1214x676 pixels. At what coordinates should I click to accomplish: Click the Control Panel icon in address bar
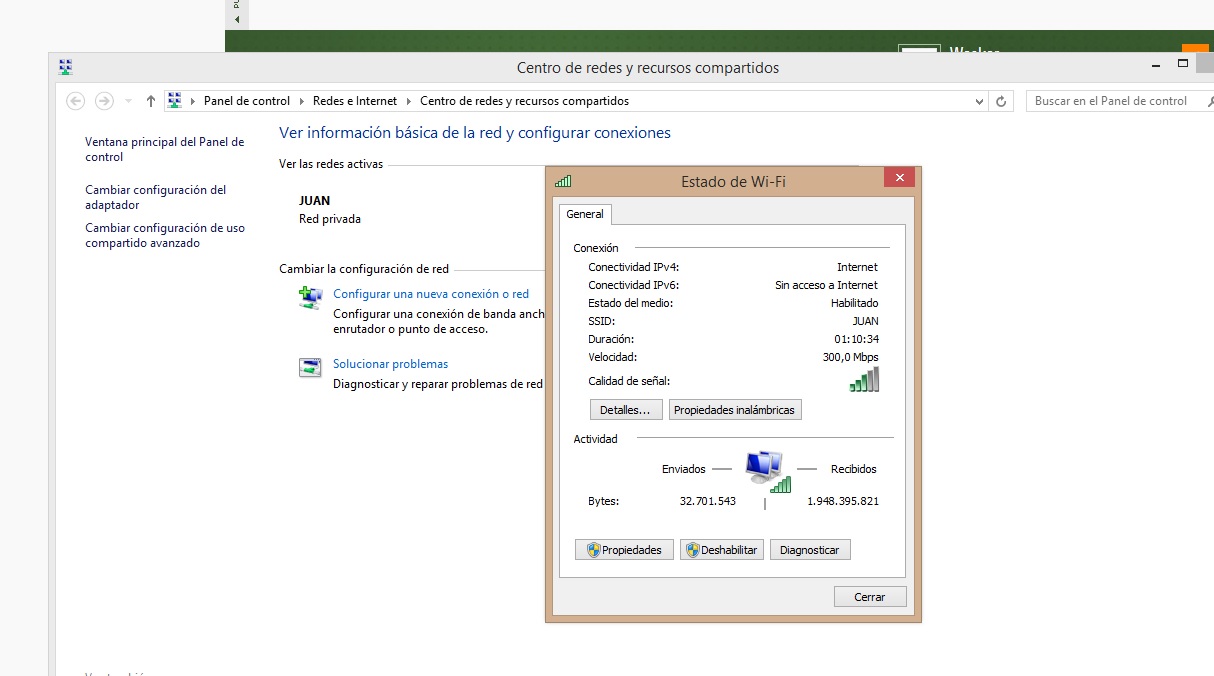coord(175,101)
